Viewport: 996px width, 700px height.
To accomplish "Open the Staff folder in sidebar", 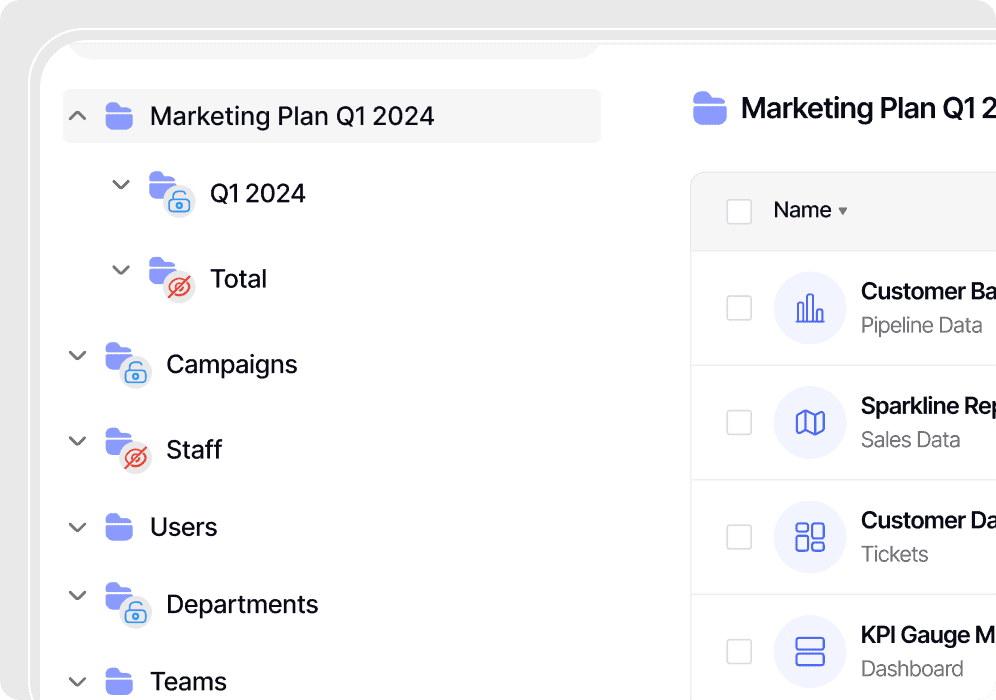I will click(x=194, y=450).
